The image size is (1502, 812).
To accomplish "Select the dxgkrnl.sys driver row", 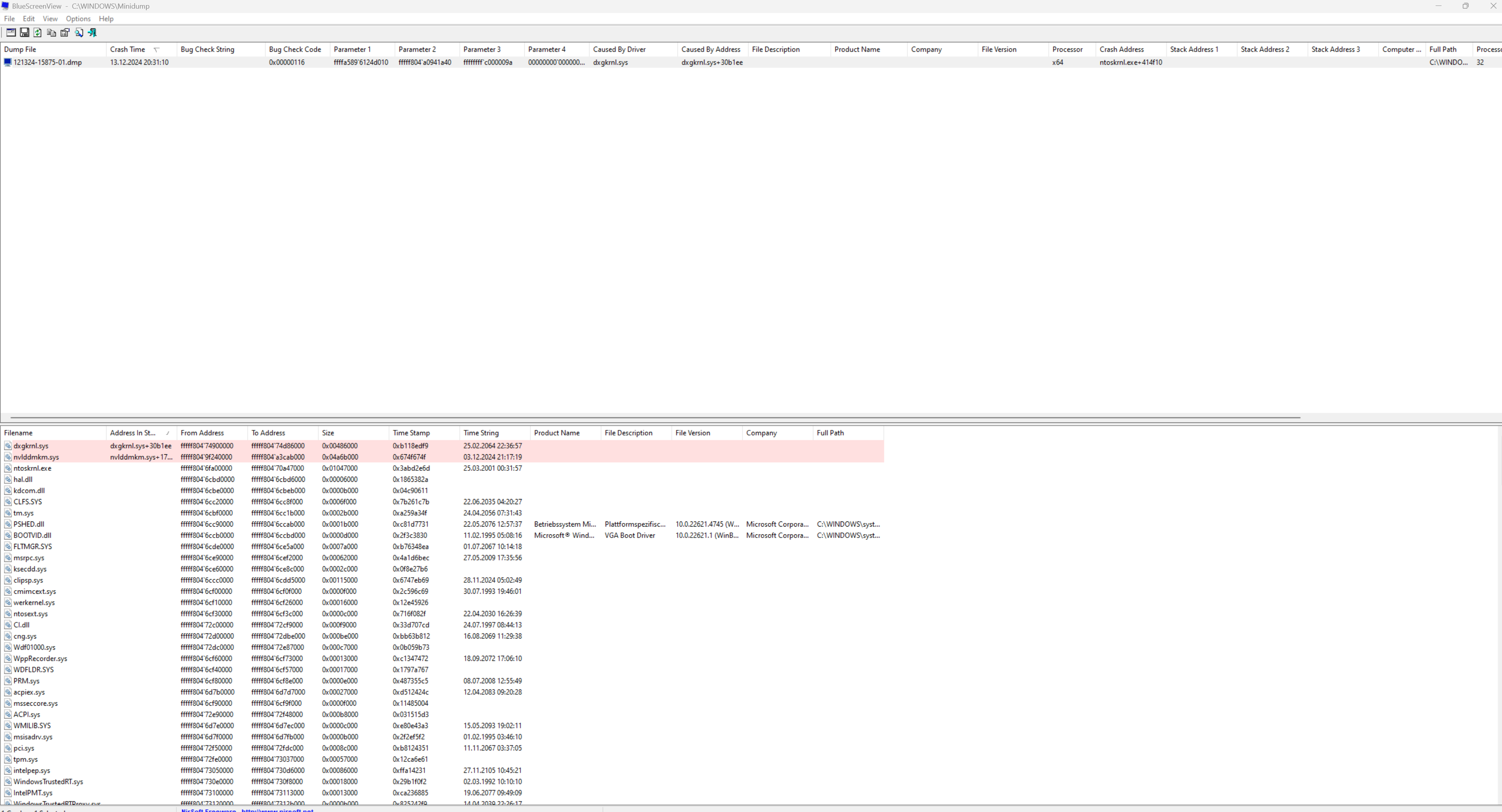I will point(31,446).
